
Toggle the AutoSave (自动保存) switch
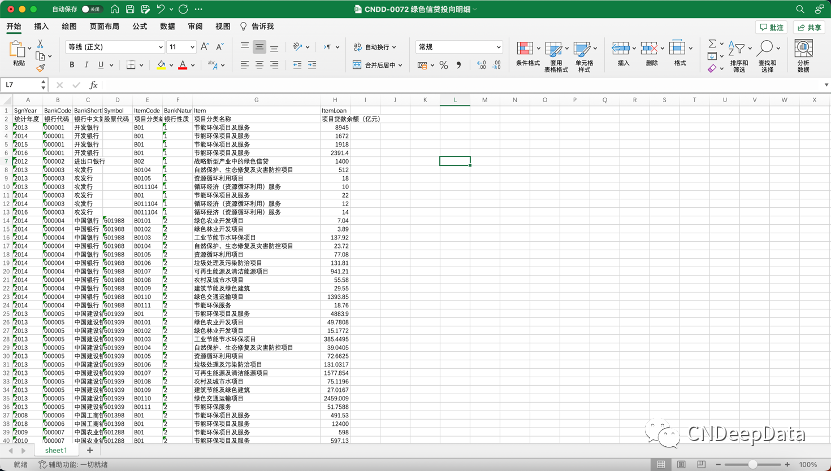pyautogui.click(x=92, y=9)
